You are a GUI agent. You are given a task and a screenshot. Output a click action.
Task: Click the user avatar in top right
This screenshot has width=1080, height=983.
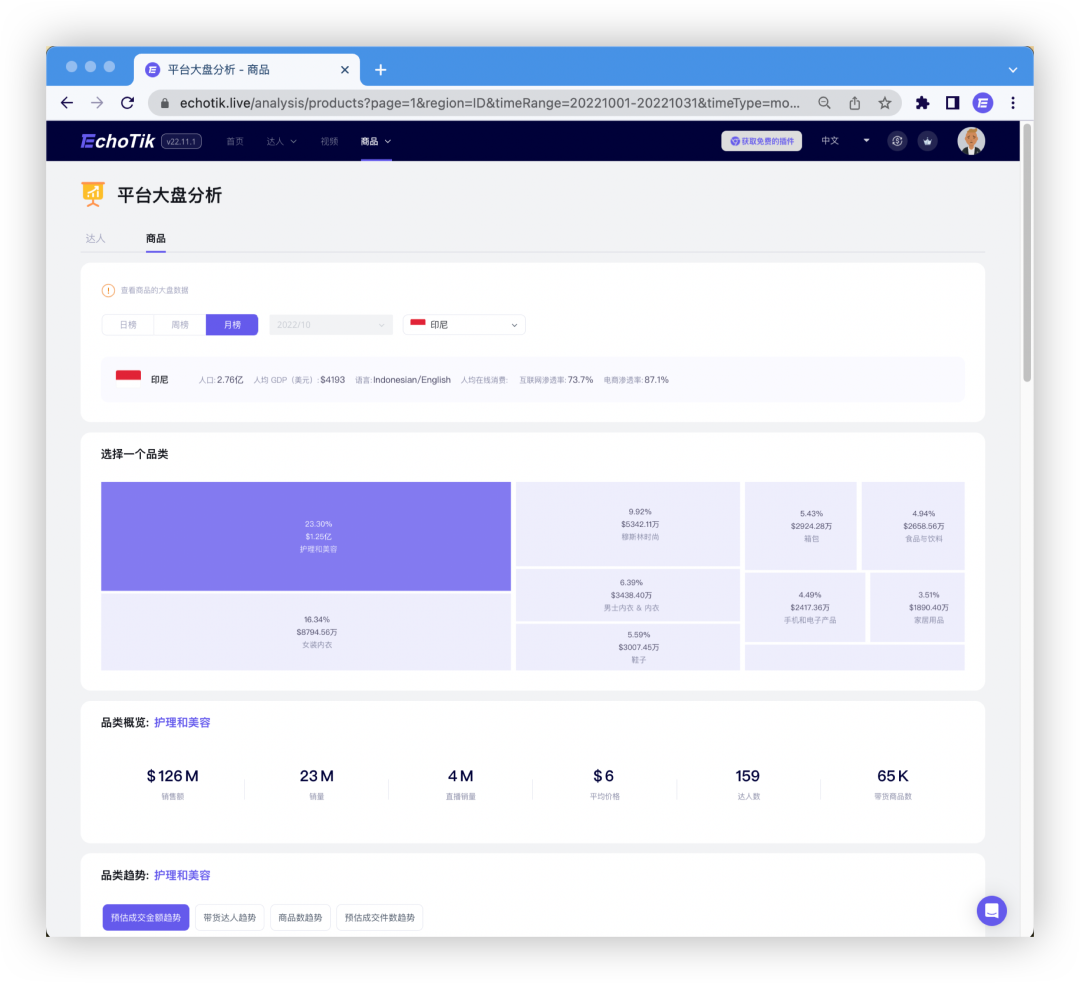(971, 141)
